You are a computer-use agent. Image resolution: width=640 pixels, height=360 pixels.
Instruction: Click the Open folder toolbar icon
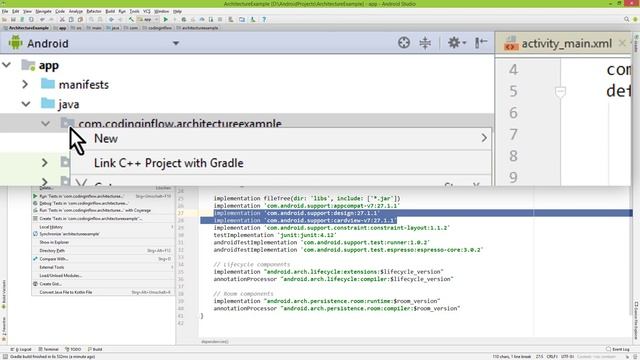click(4, 19)
